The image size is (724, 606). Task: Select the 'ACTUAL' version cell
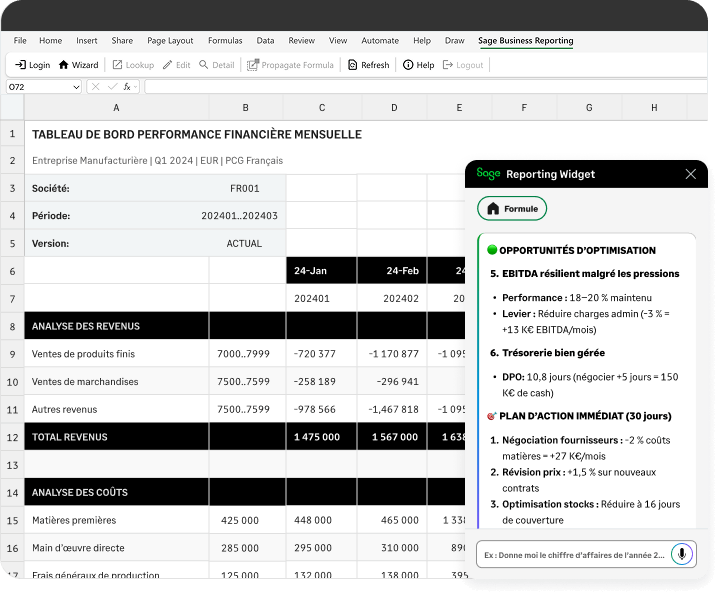point(246,243)
